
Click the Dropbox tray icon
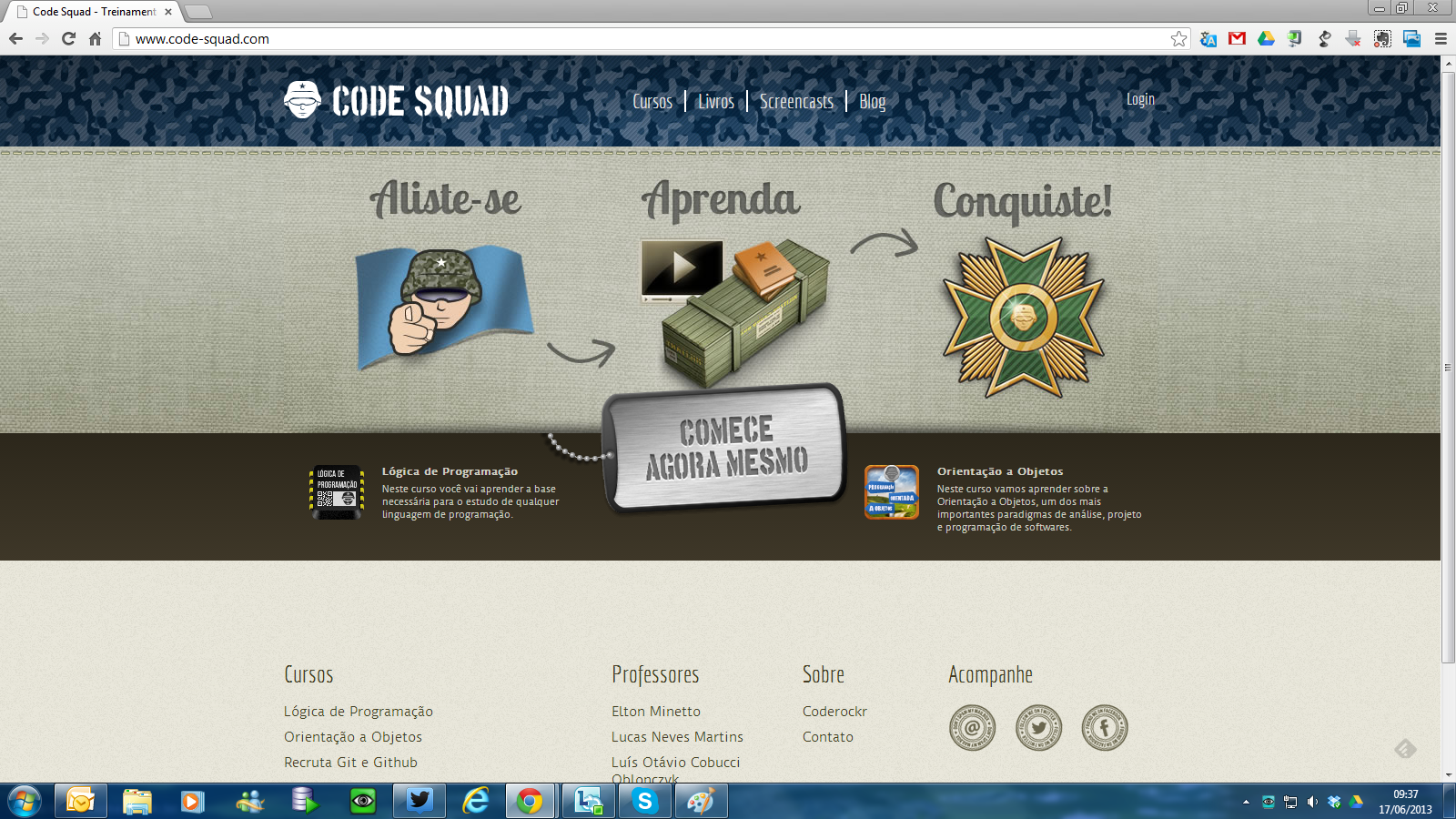(x=1334, y=802)
